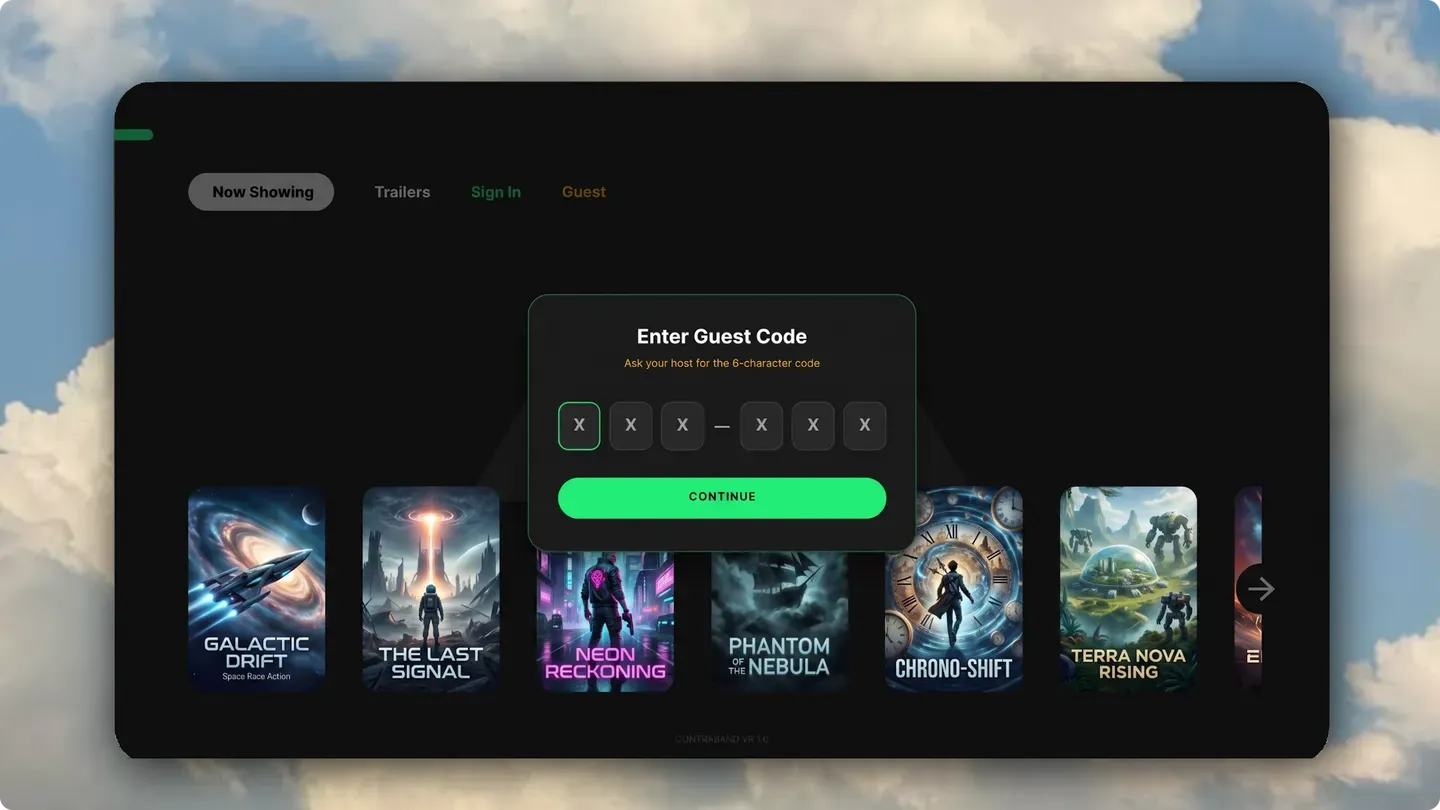Open The Last Signal movie poster
Image resolution: width=1440 pixels, height=810 pixels.
431,589
